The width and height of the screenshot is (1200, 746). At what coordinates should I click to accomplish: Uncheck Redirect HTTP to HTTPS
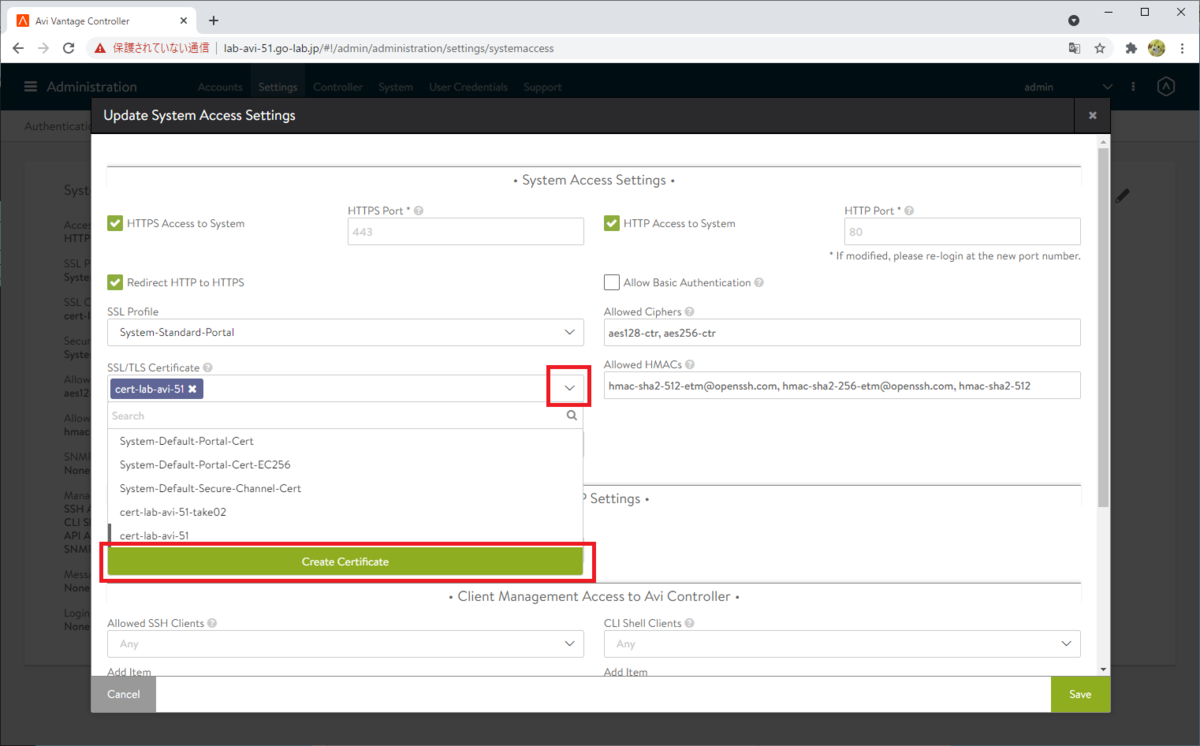click(x=115, y=282)
